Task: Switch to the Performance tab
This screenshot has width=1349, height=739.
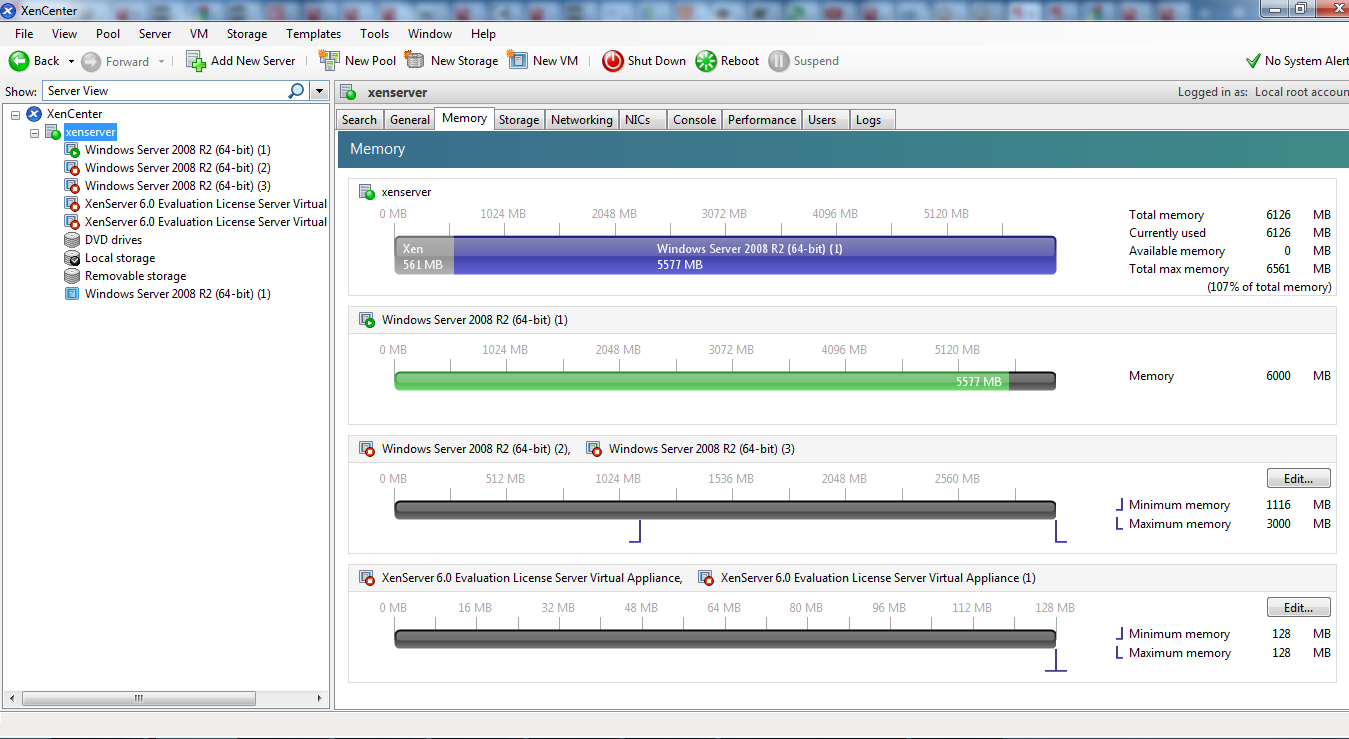Action: [762, 120]
